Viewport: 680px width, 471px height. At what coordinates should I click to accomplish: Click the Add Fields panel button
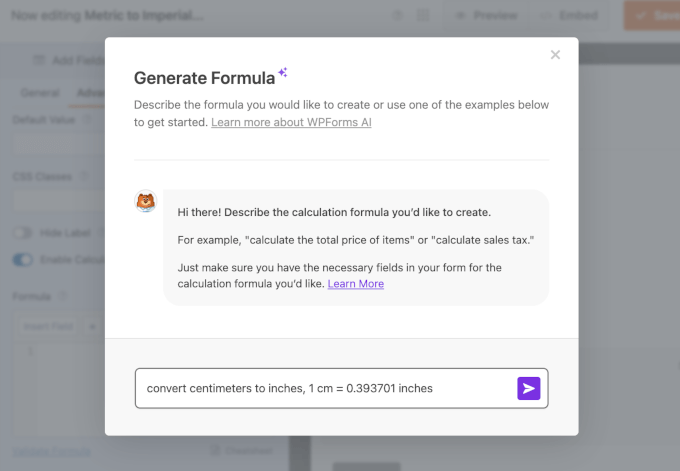click(x=65, y=60)
